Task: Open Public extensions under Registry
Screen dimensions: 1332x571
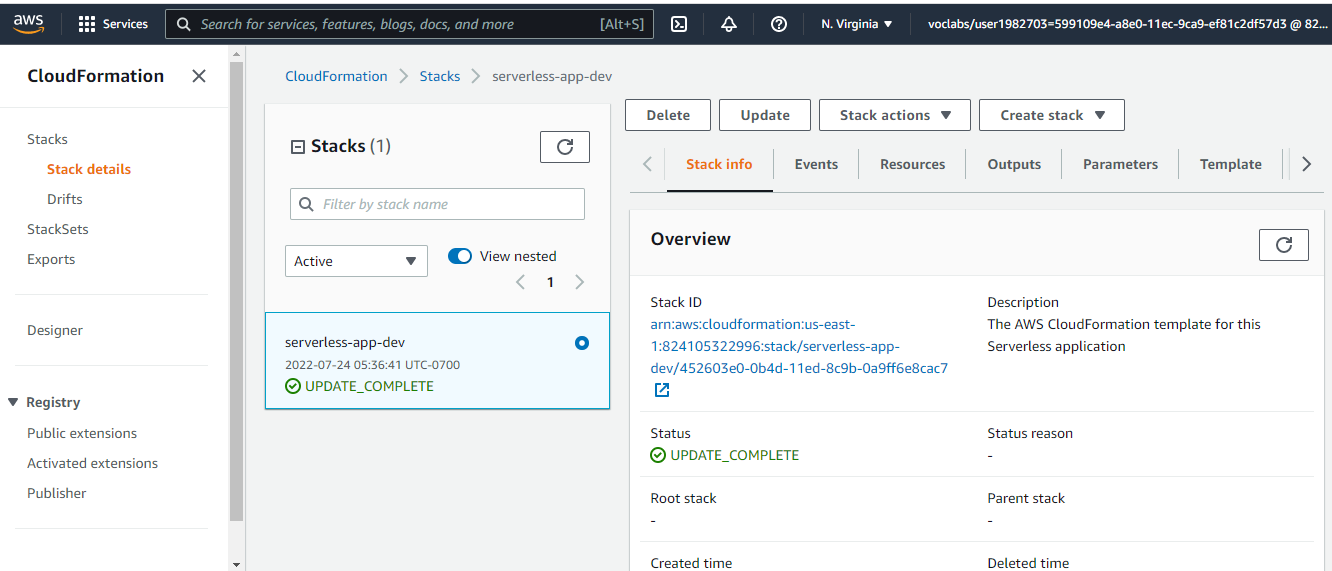Action: (x=82, y=433)
